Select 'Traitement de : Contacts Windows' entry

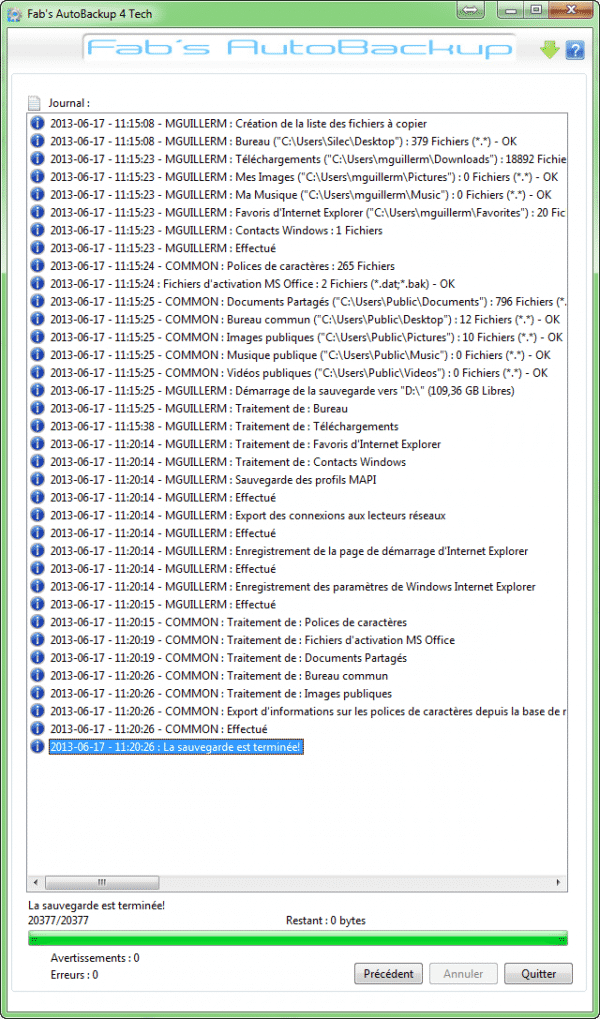coord(228,462)
